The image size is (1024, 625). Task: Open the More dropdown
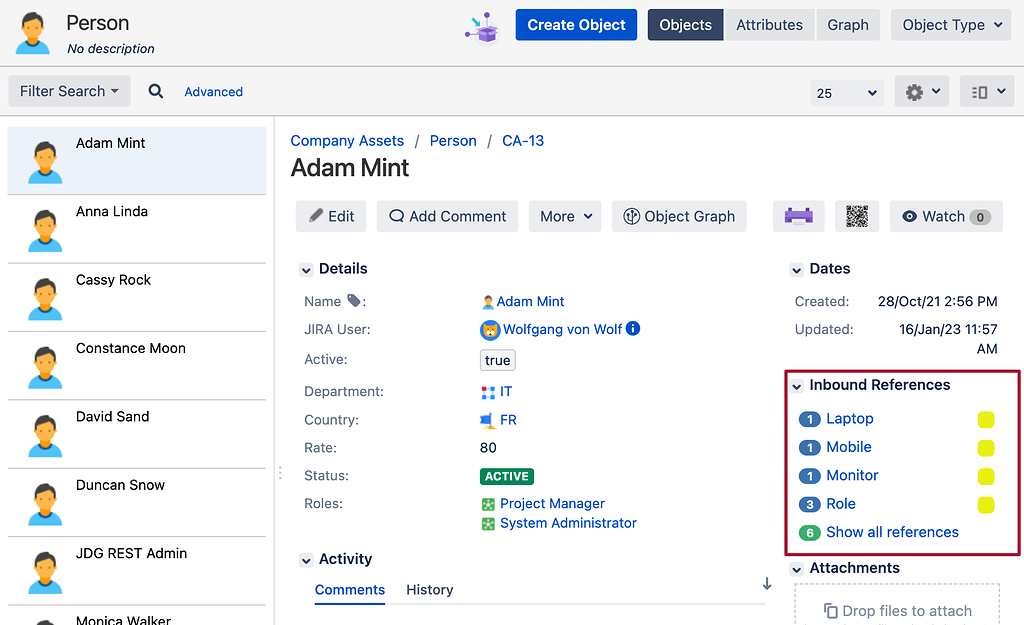(x=564, y=216)
